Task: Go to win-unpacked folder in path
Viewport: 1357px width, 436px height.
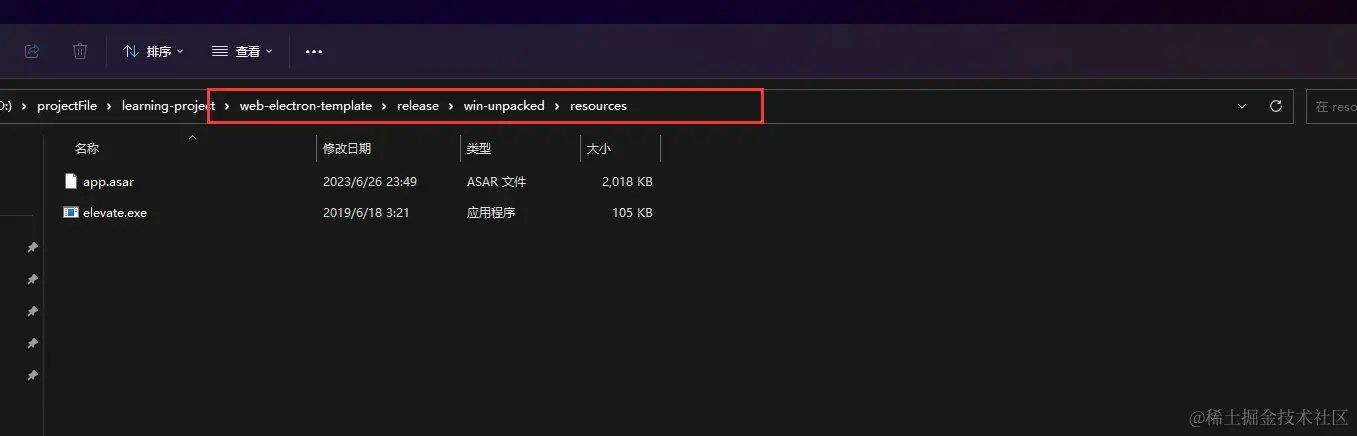Action: [x=504, y=106]
